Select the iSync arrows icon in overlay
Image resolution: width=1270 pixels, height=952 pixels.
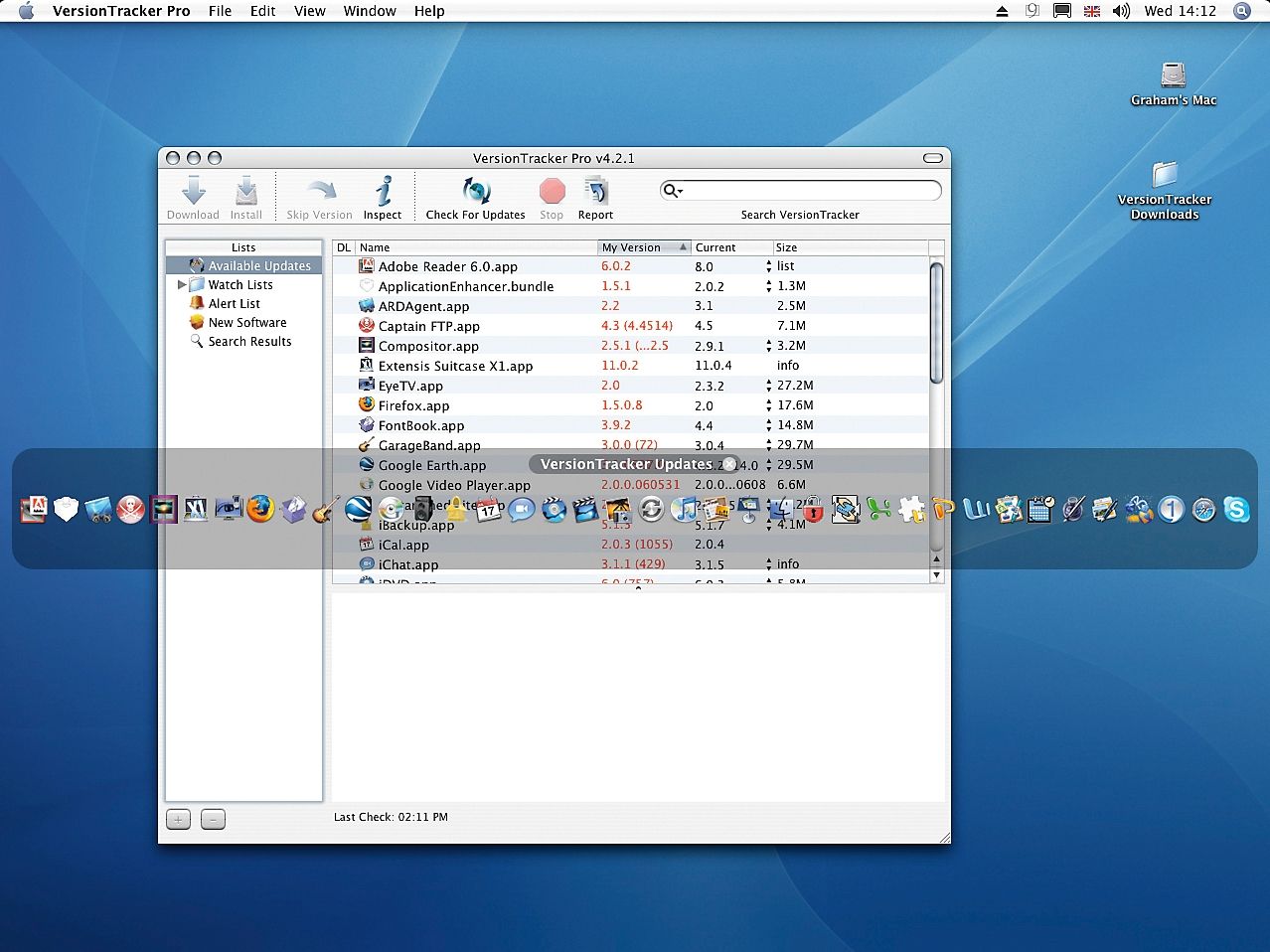[x=651, y=510]
